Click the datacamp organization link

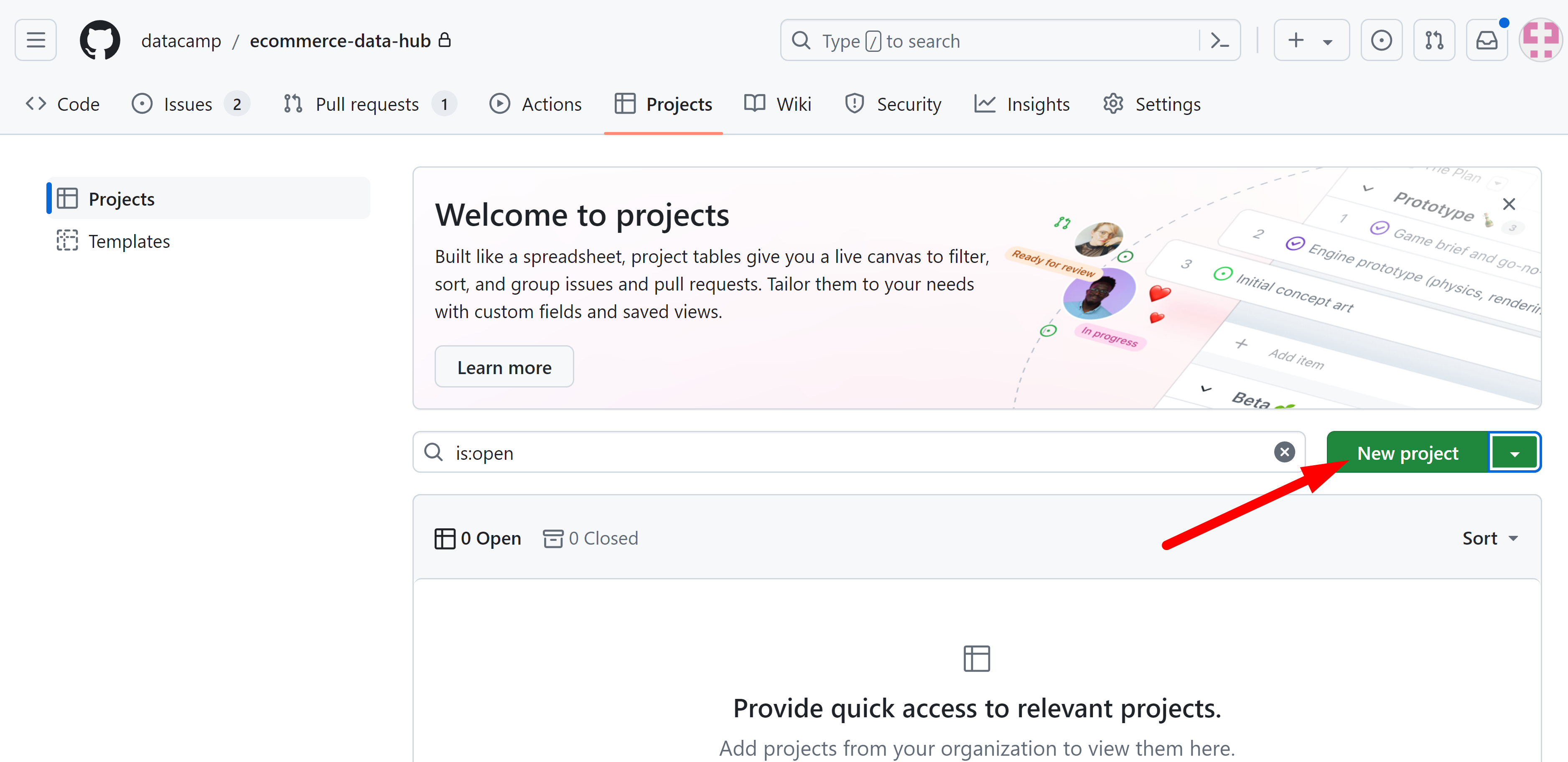(x=181, y=41)
